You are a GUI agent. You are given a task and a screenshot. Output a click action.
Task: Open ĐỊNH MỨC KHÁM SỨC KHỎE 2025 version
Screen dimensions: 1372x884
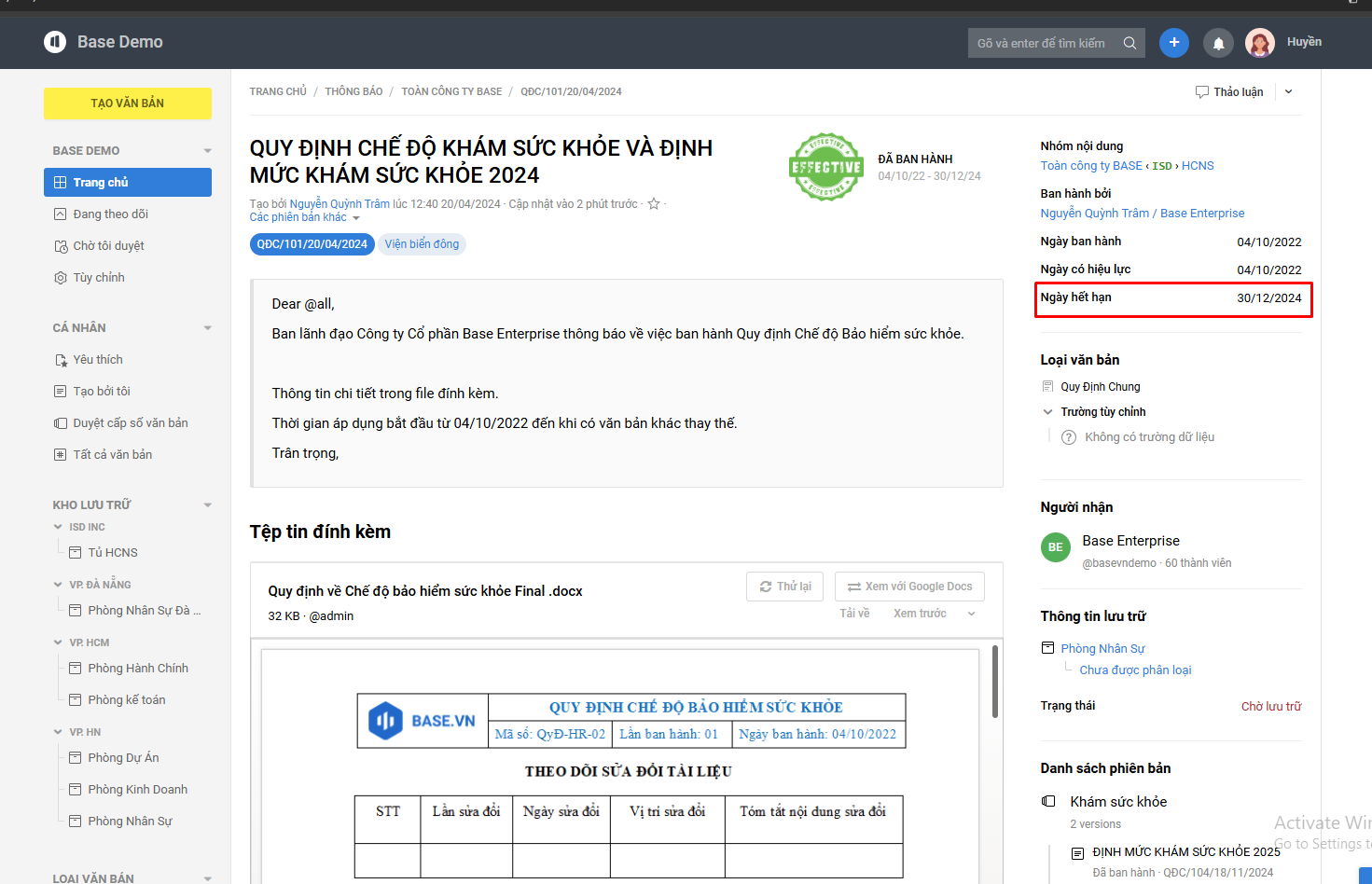tap(1186, 852)
